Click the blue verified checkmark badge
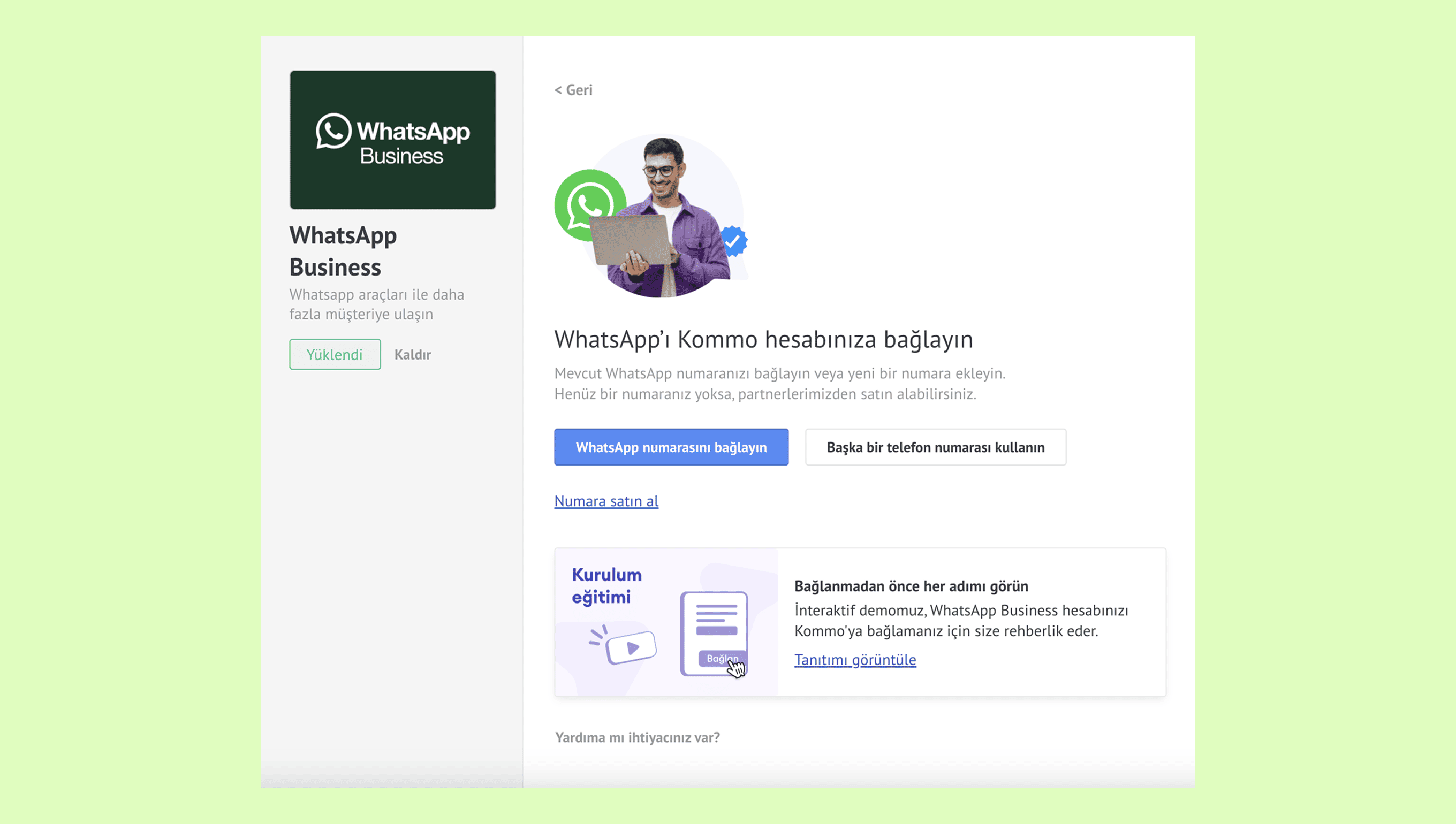 click(734, 241)
